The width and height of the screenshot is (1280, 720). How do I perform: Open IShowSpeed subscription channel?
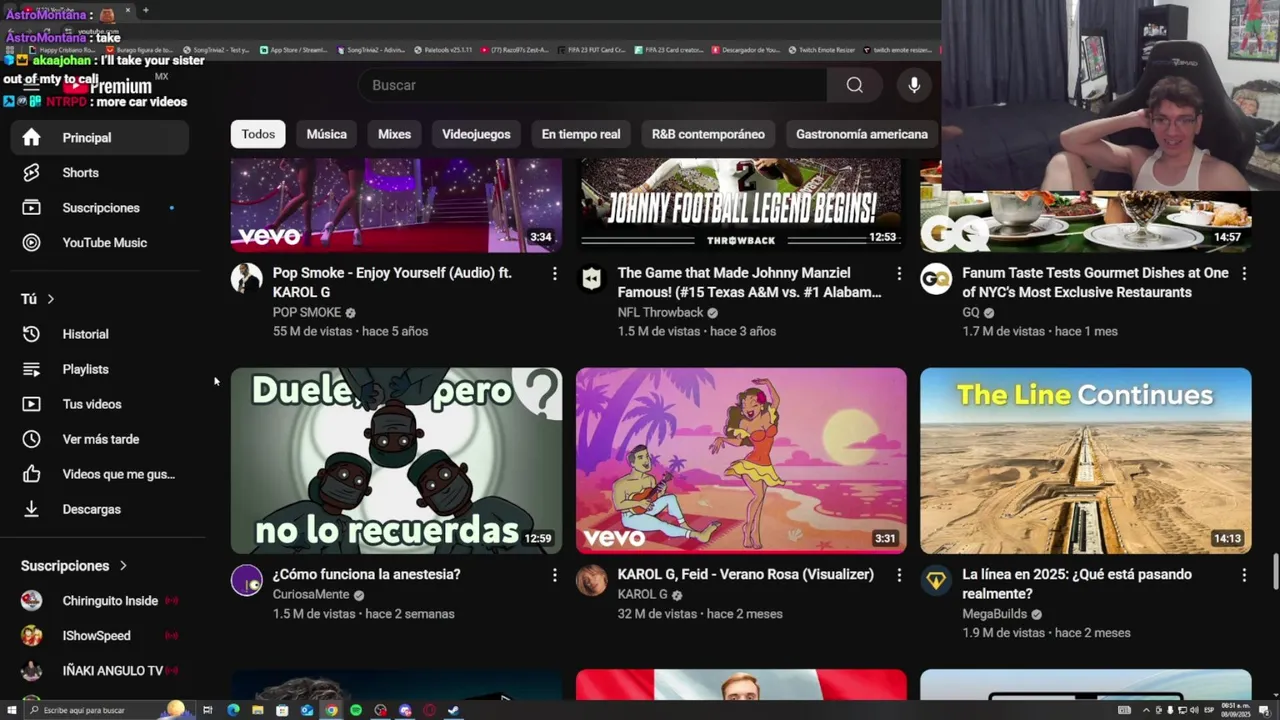tap(99, 636)
